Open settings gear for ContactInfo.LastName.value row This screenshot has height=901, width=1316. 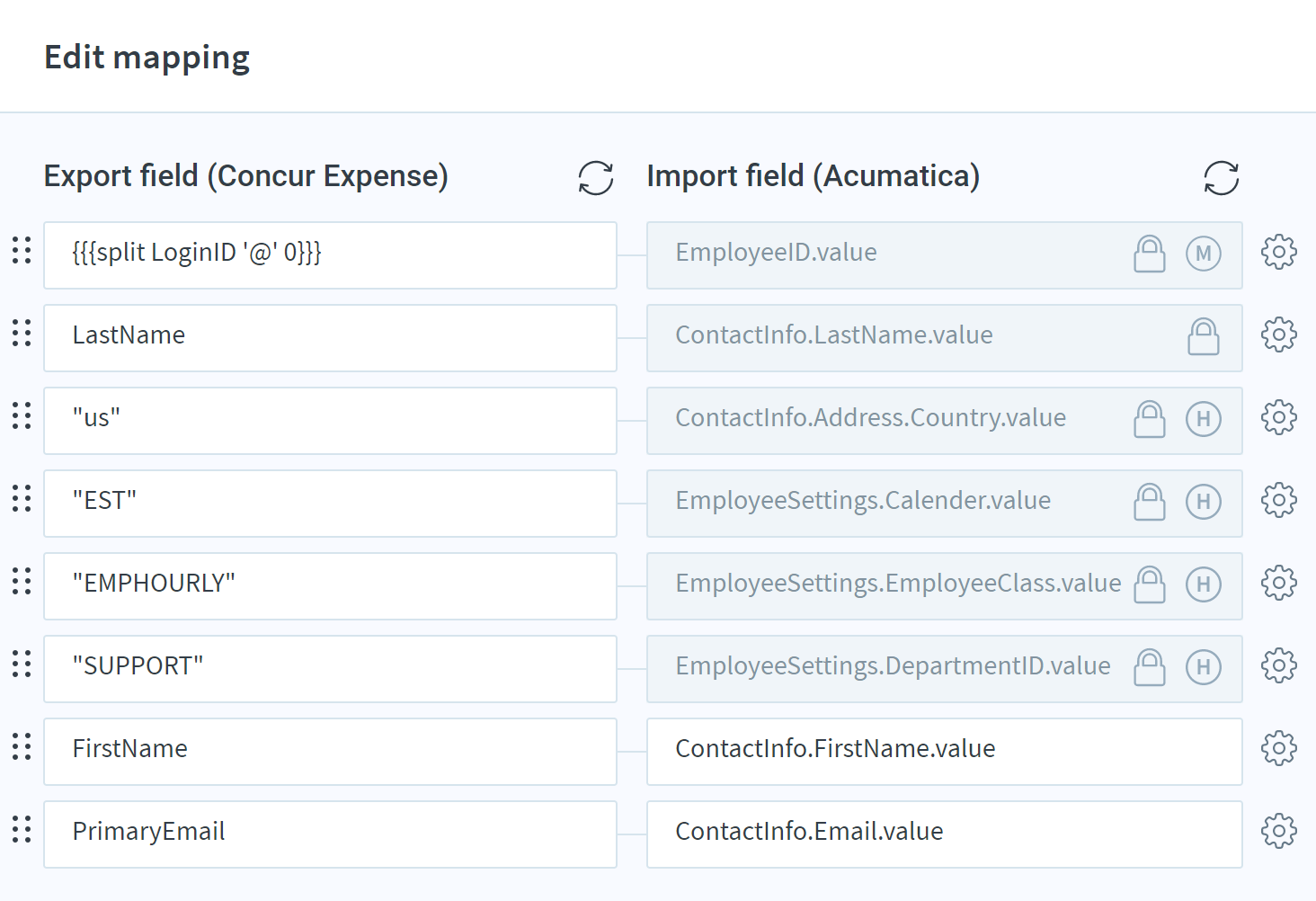coord(1278,335)
